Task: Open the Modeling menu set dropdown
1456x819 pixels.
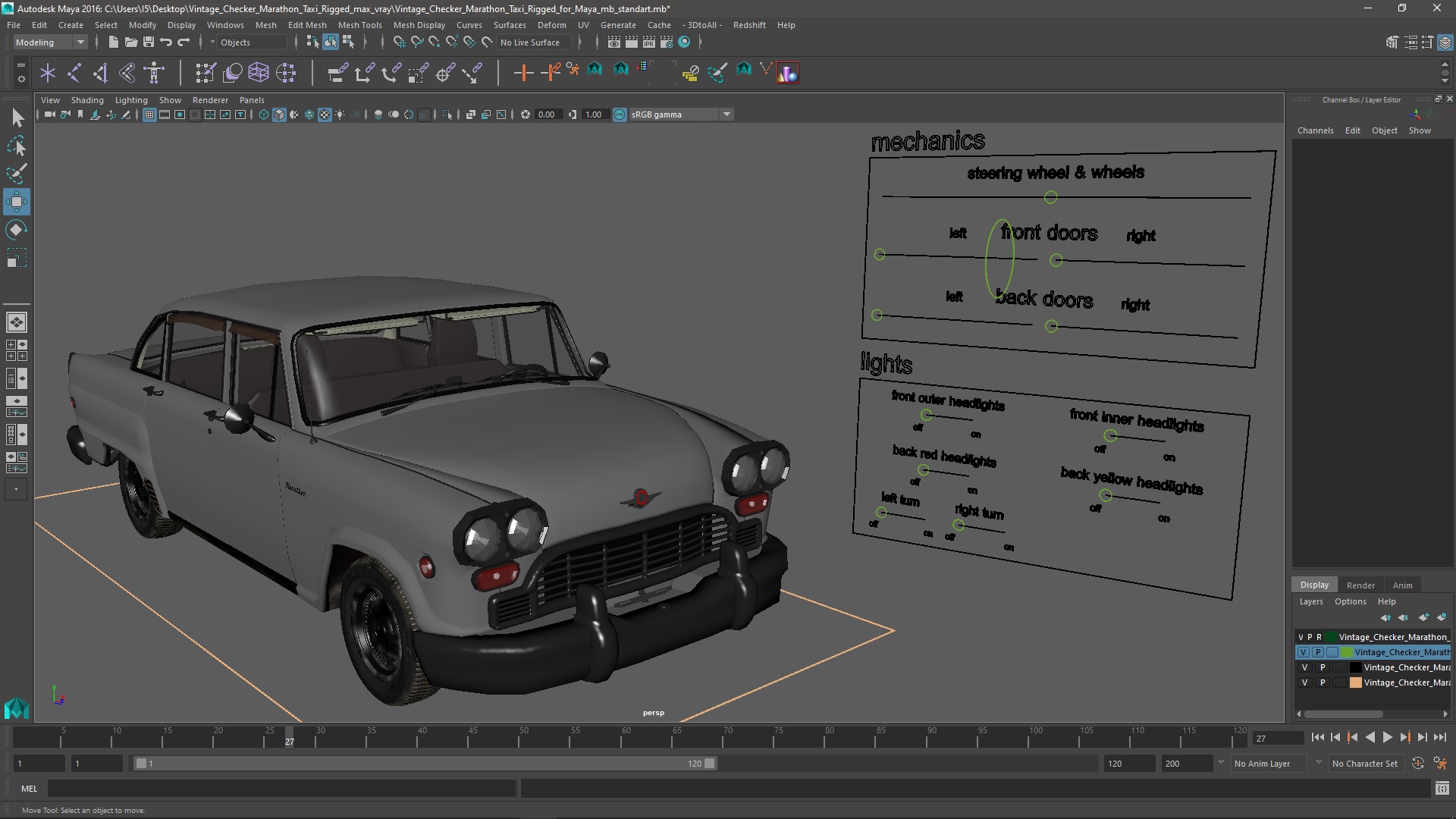Action: (x=49, y=42)
